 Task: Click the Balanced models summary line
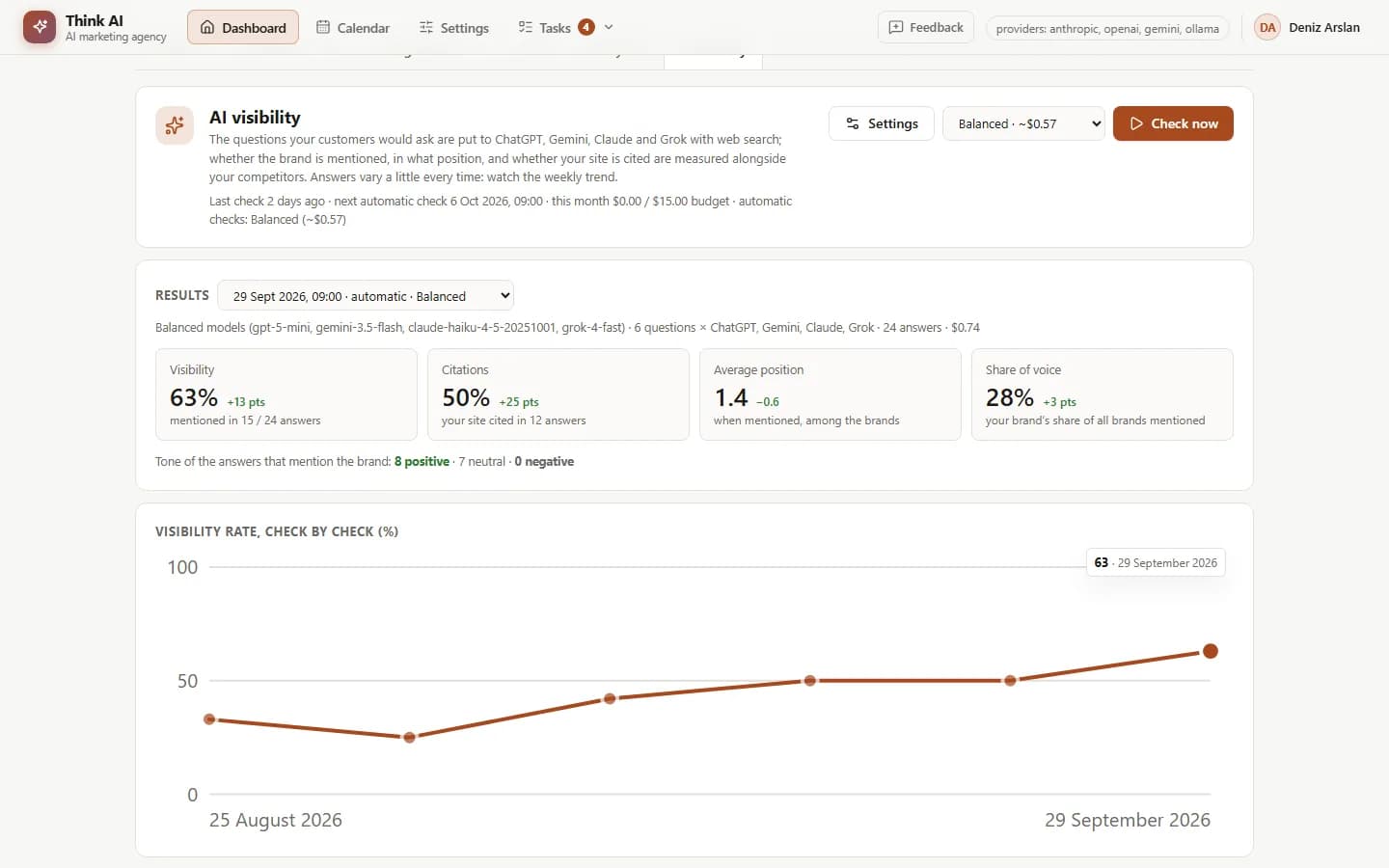click(567, 328)
